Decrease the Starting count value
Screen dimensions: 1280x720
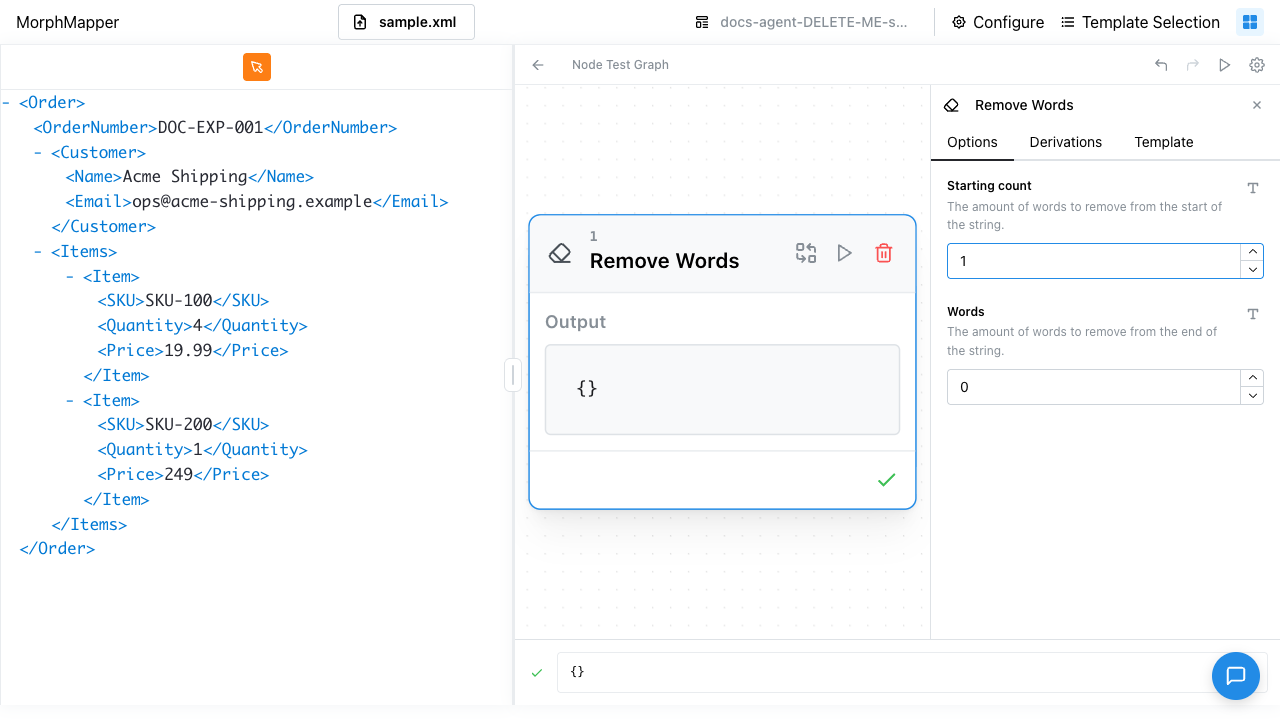pyautogui.click(x=1252, y=270)
